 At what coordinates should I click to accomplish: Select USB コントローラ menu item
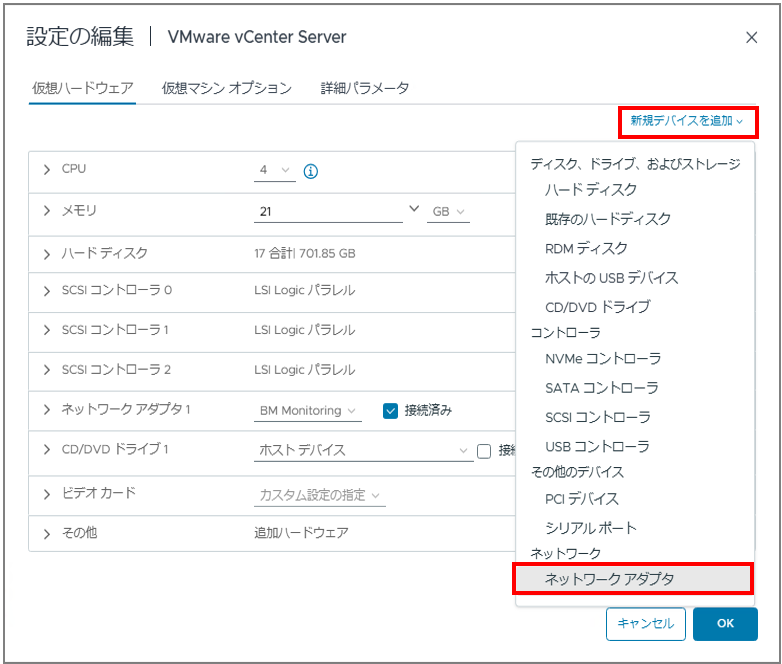(x=597, y=446)
